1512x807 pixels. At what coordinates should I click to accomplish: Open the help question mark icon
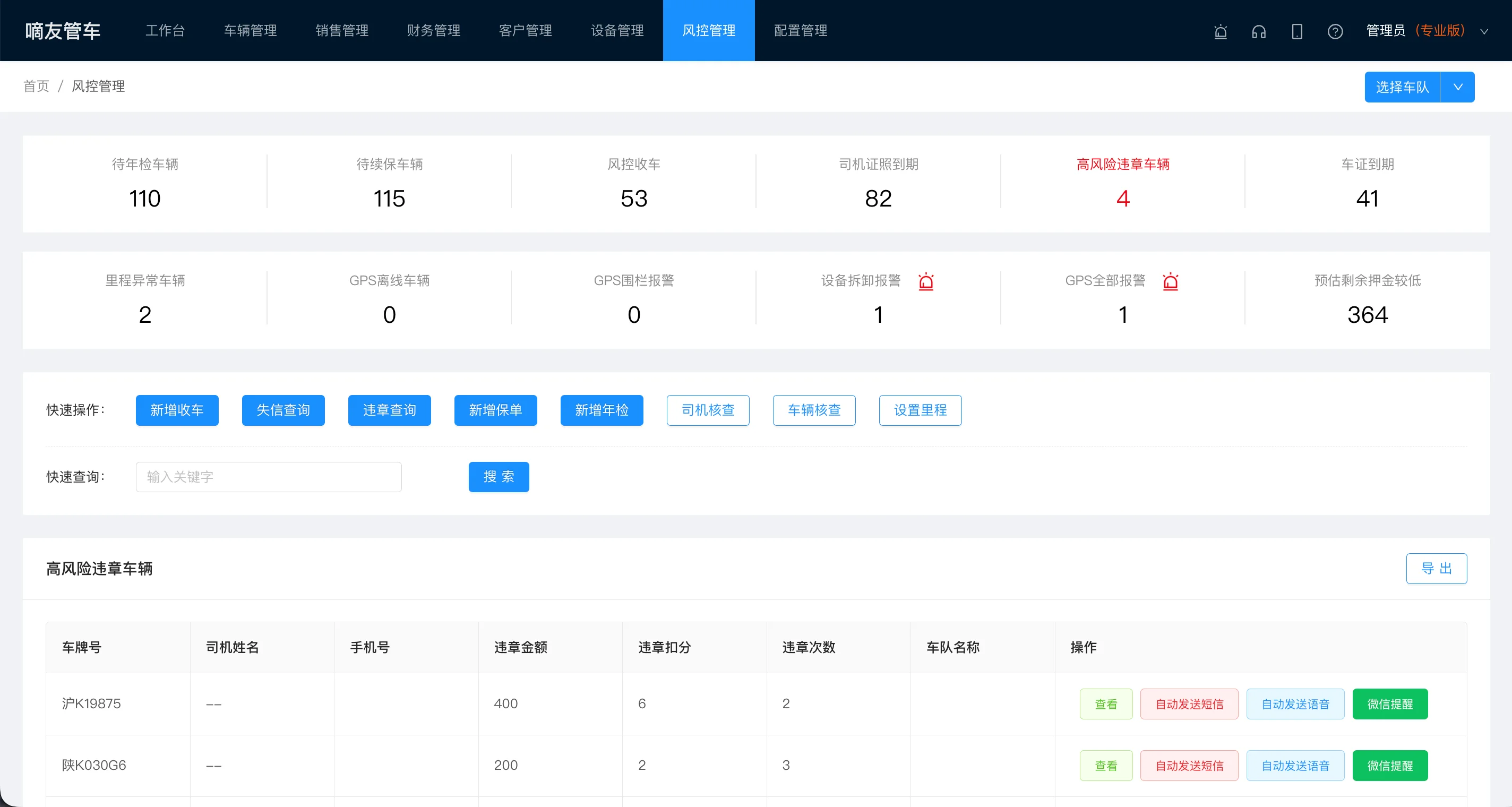click(1335, 31)
